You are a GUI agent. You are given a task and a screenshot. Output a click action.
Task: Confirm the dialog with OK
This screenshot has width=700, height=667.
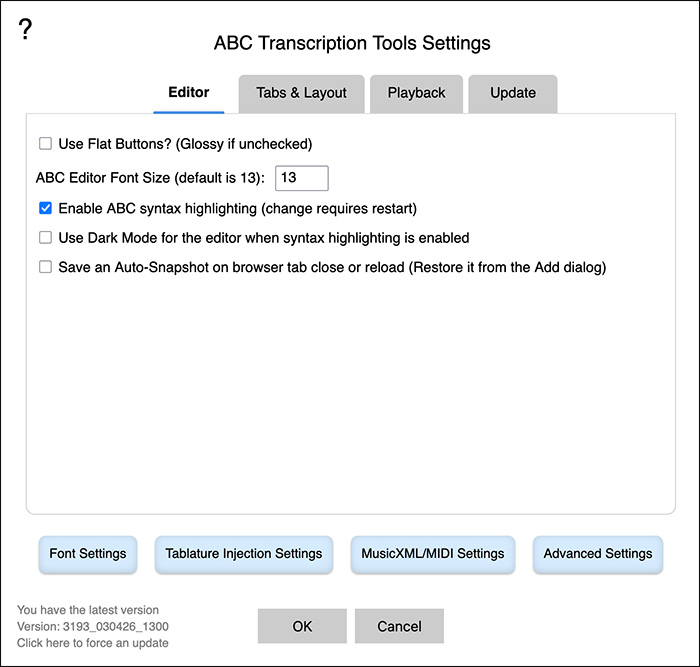[x=302, y=626]
